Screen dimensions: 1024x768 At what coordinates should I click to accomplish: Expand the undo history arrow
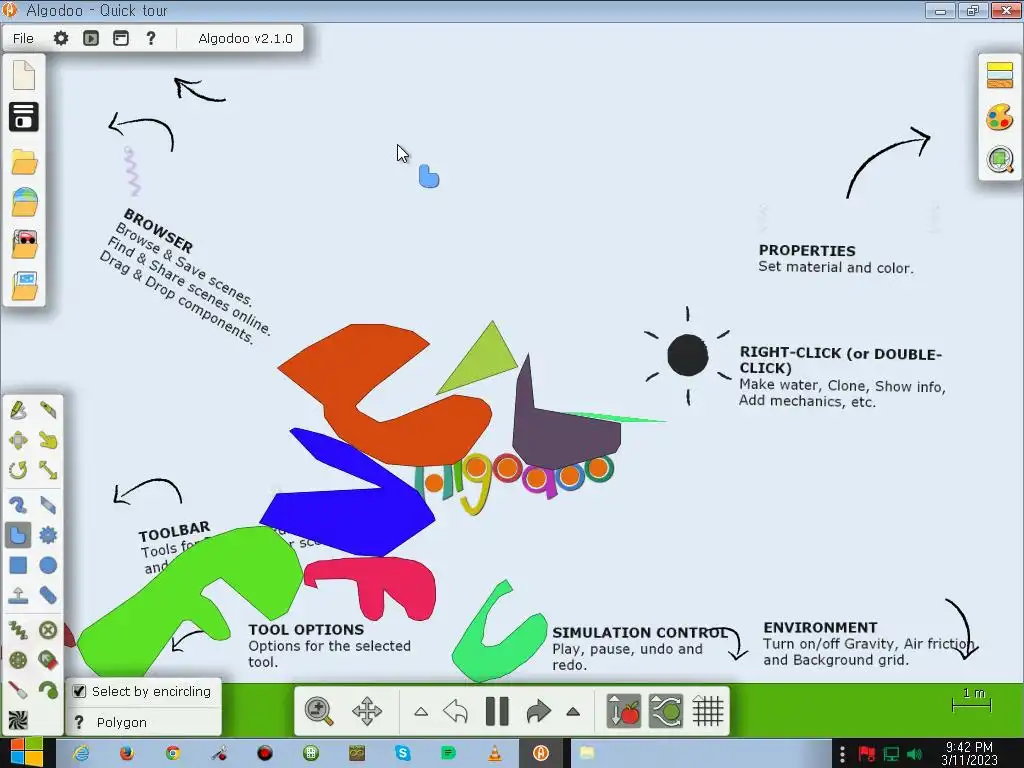421,712
